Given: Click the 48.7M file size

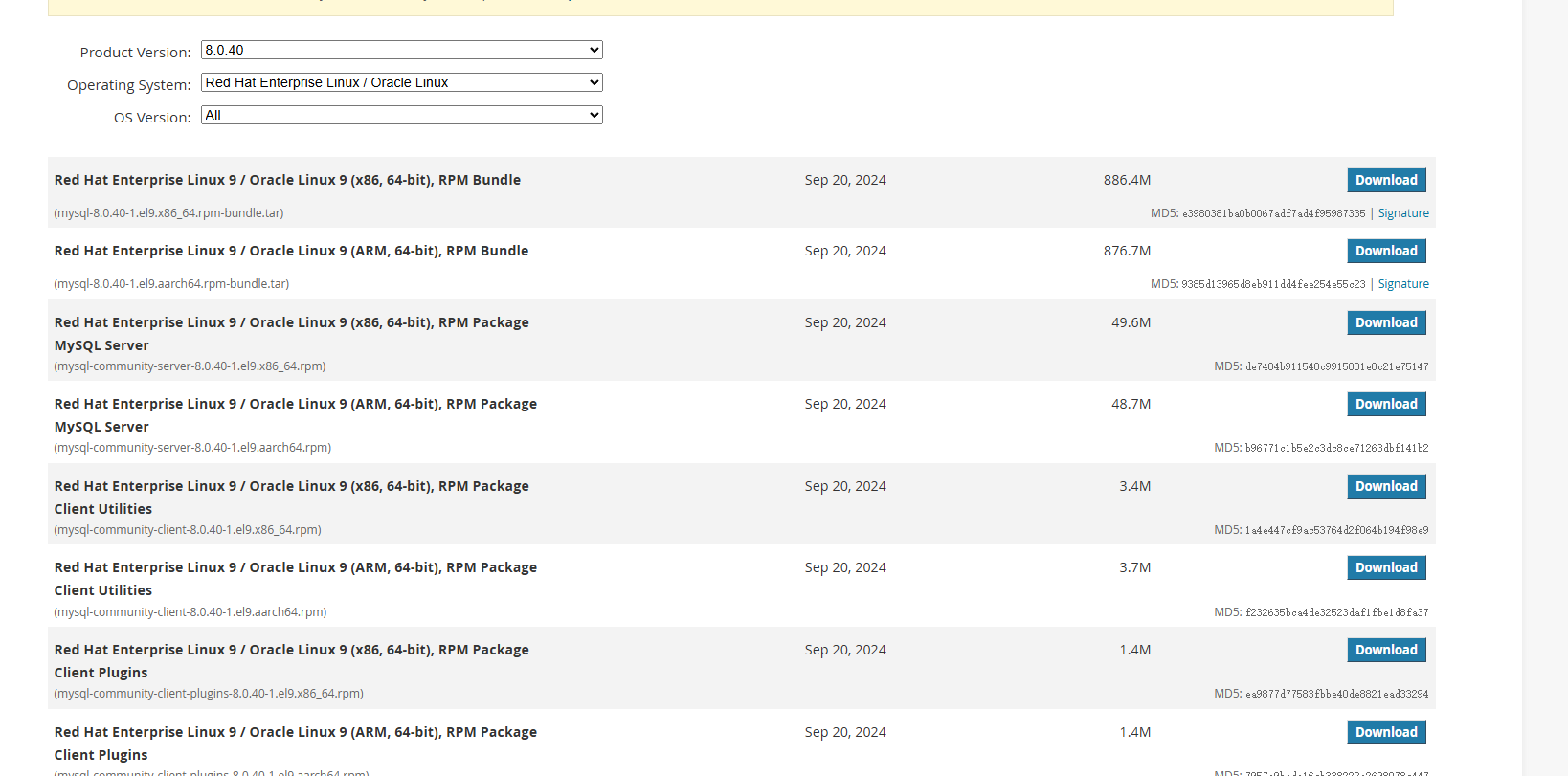Looking at the screenshot, I should pyautogui.click(x=1131, y=404).
